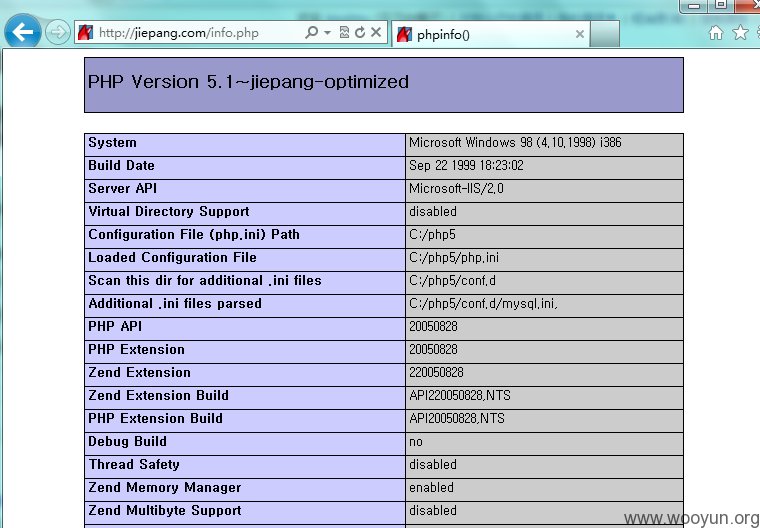Select the PHP Extension Build label
This screenshot has height=528, width=760.
coord(156,418)
